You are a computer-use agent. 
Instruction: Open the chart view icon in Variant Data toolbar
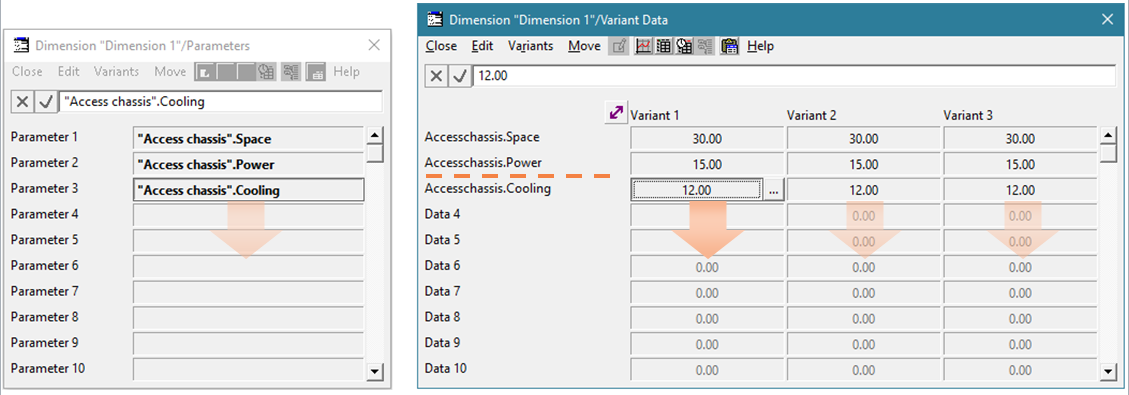[644, 46]
